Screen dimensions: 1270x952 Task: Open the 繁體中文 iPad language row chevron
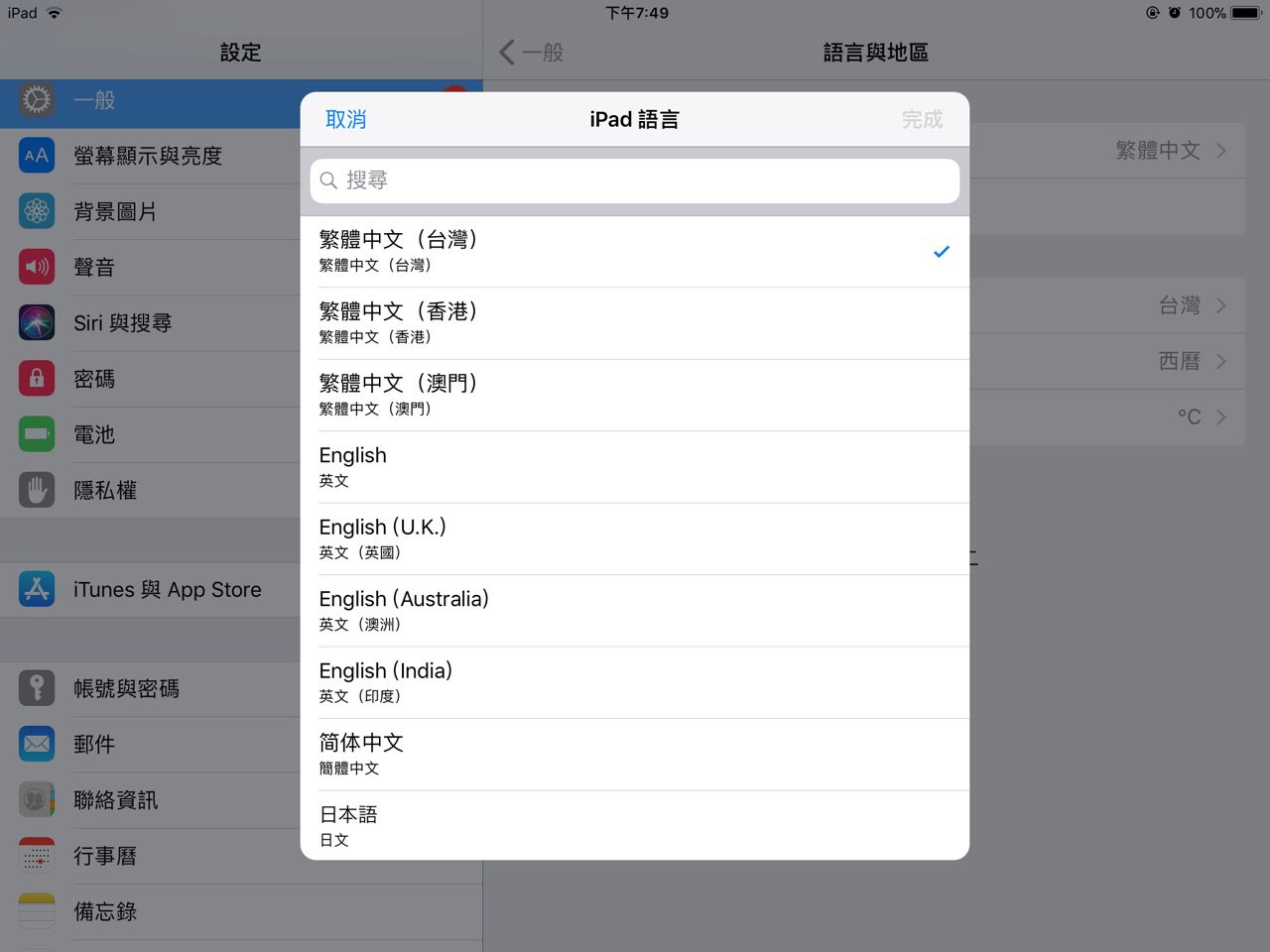click(1221, 151)
